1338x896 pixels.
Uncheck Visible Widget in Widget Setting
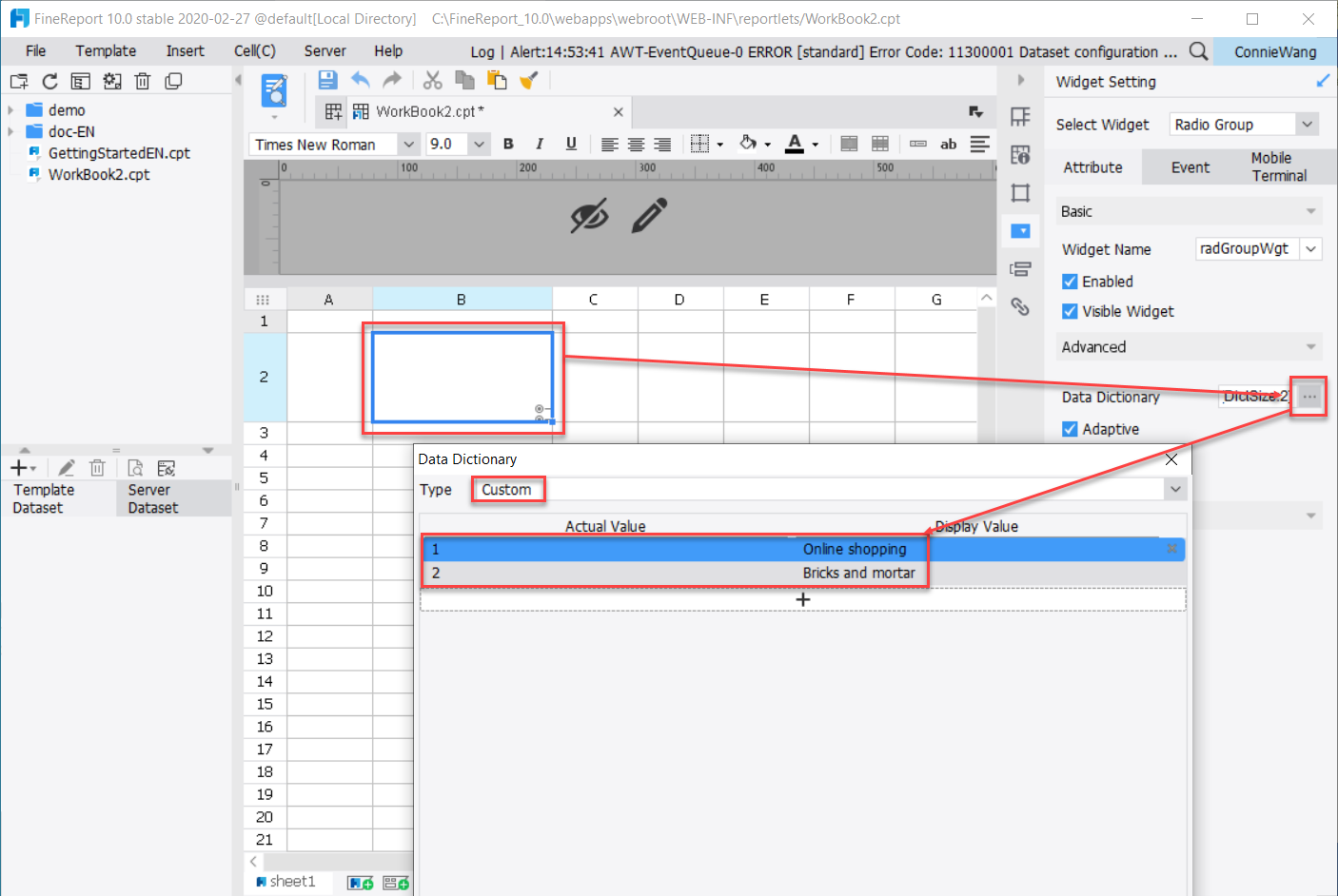click(x=1069, y=311)
